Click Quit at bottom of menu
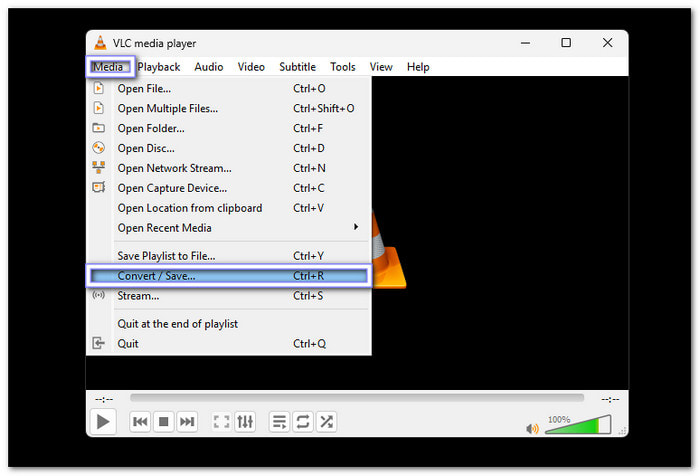700x476 pixels. [x=128, y=343]
